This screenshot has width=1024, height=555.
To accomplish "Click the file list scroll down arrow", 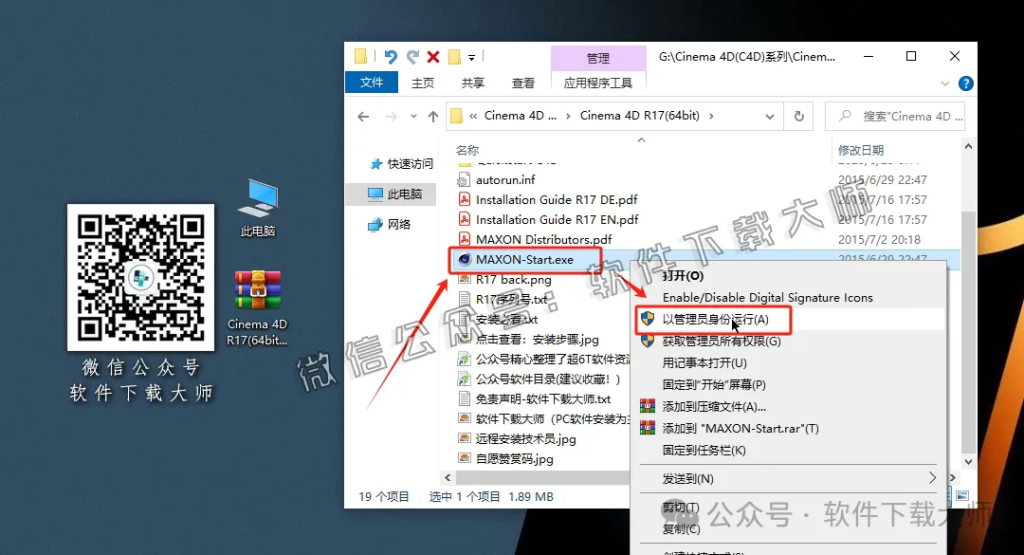I will (x=968, y=462).
